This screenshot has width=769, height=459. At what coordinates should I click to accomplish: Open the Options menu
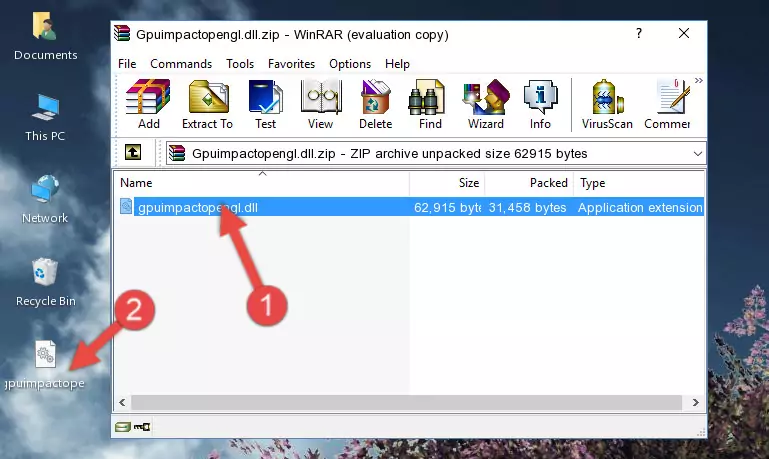pyautogui.click(x=350, y=64)
